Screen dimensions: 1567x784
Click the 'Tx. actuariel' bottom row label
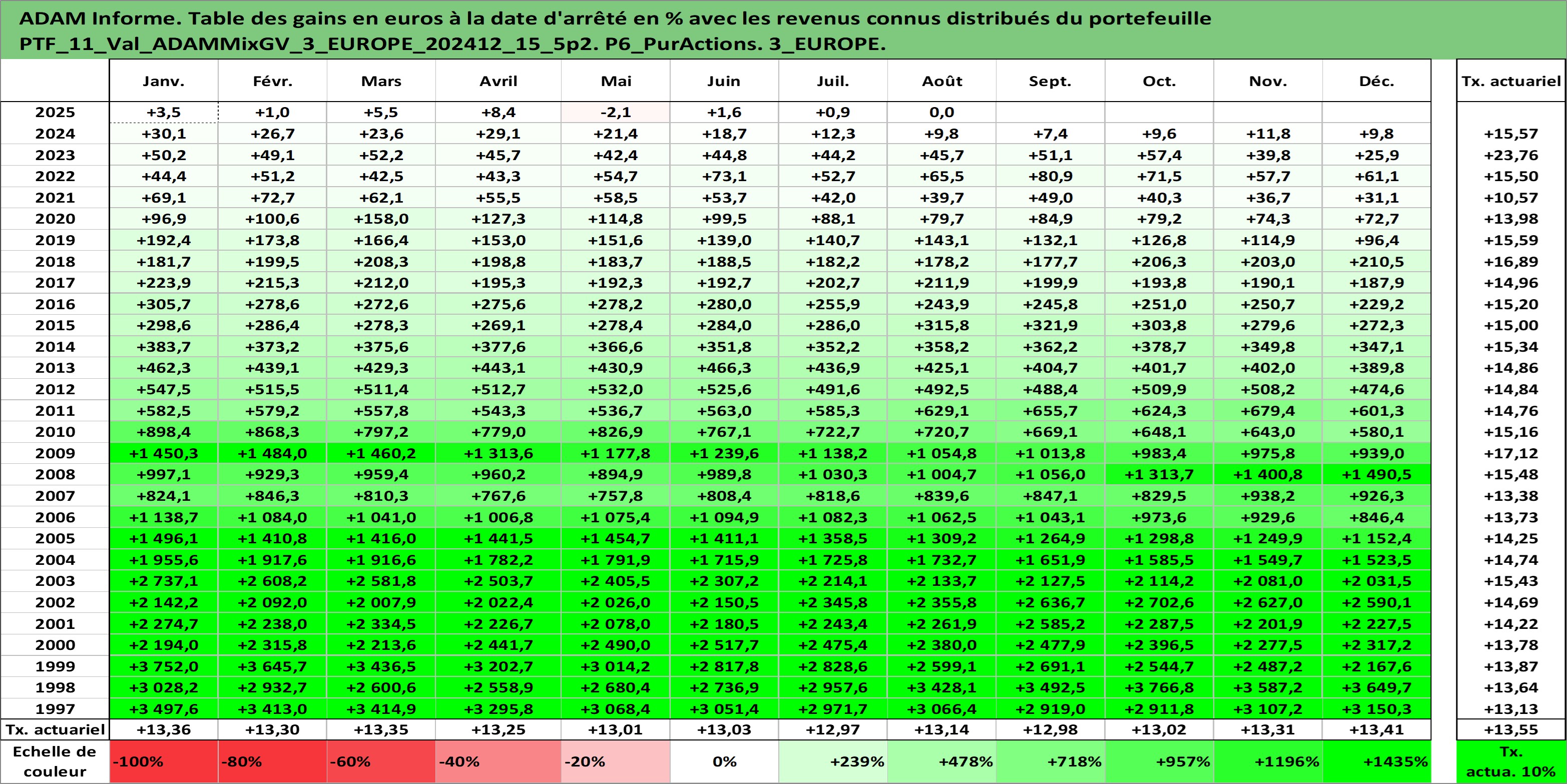tap(55, 729)
